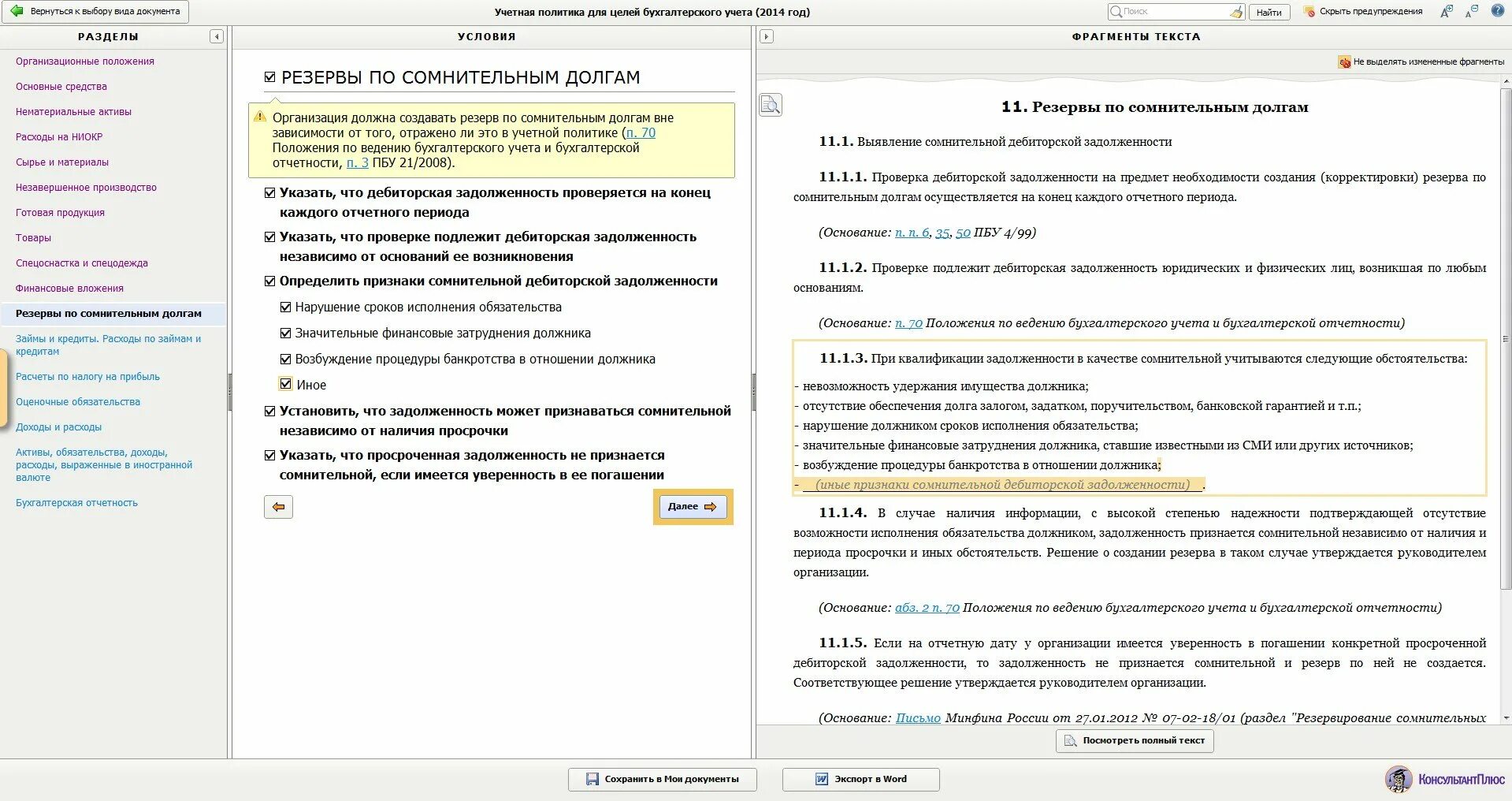The image size is (1512, 801).
Task: Open section Доходы и расходы
Action: pyautogui.click(x=59, y=427)
